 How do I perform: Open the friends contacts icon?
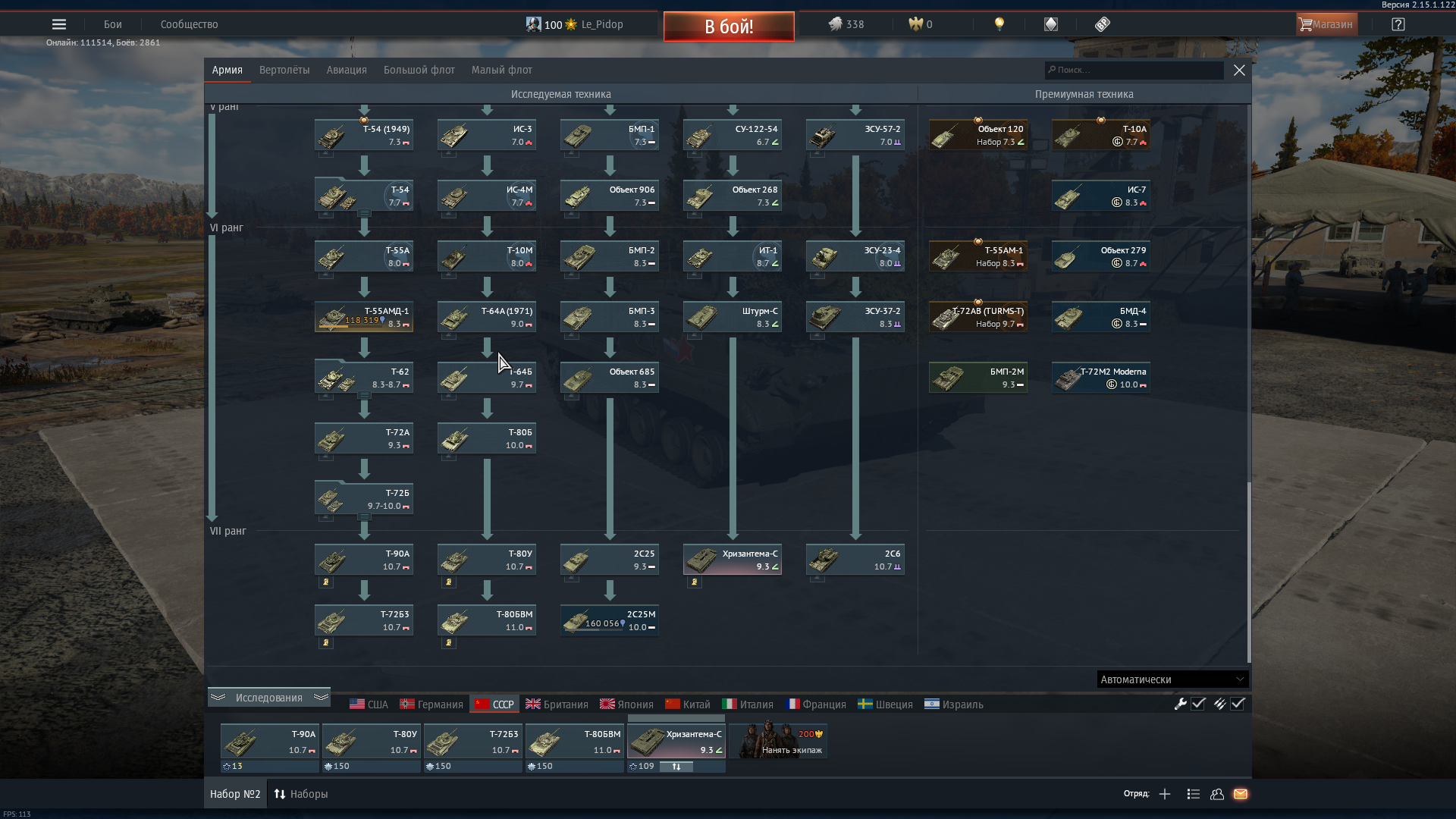tap(1217, 794)
